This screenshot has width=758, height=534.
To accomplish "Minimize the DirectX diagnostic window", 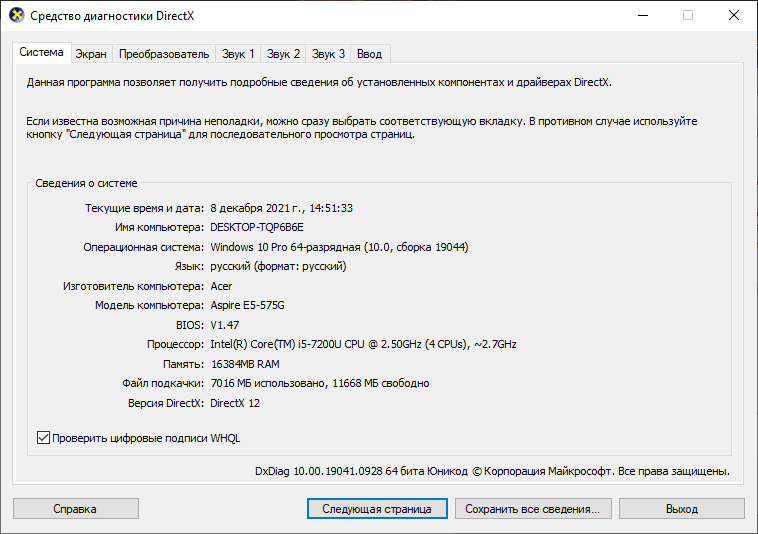I will tap(643, 15).
